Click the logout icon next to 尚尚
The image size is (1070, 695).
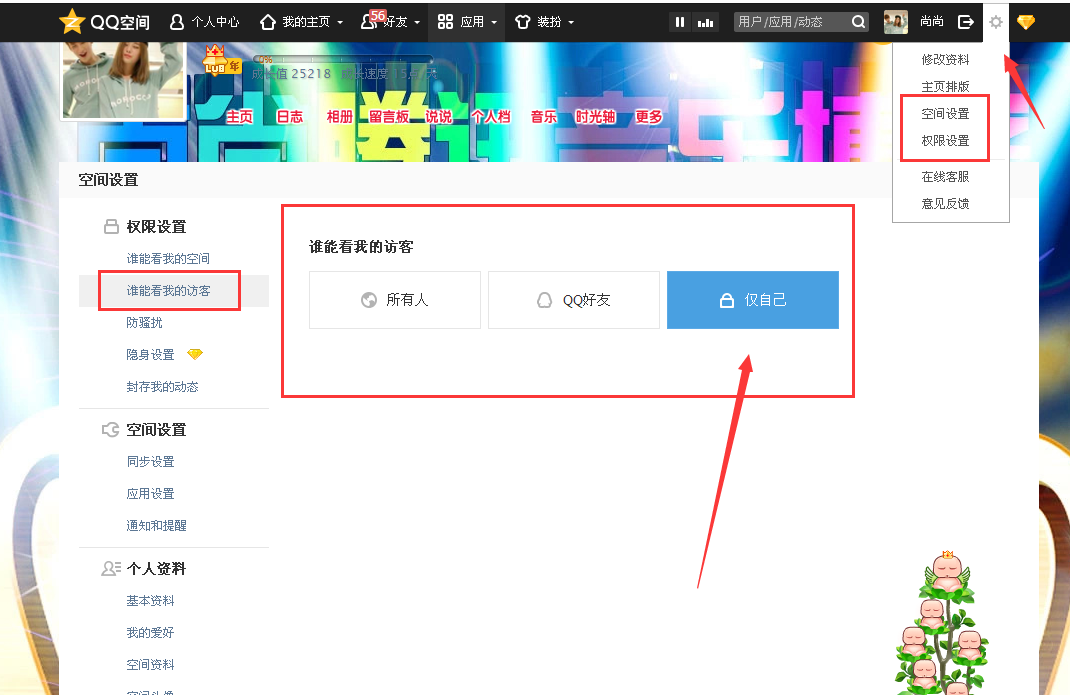click(x=965, y=21)
